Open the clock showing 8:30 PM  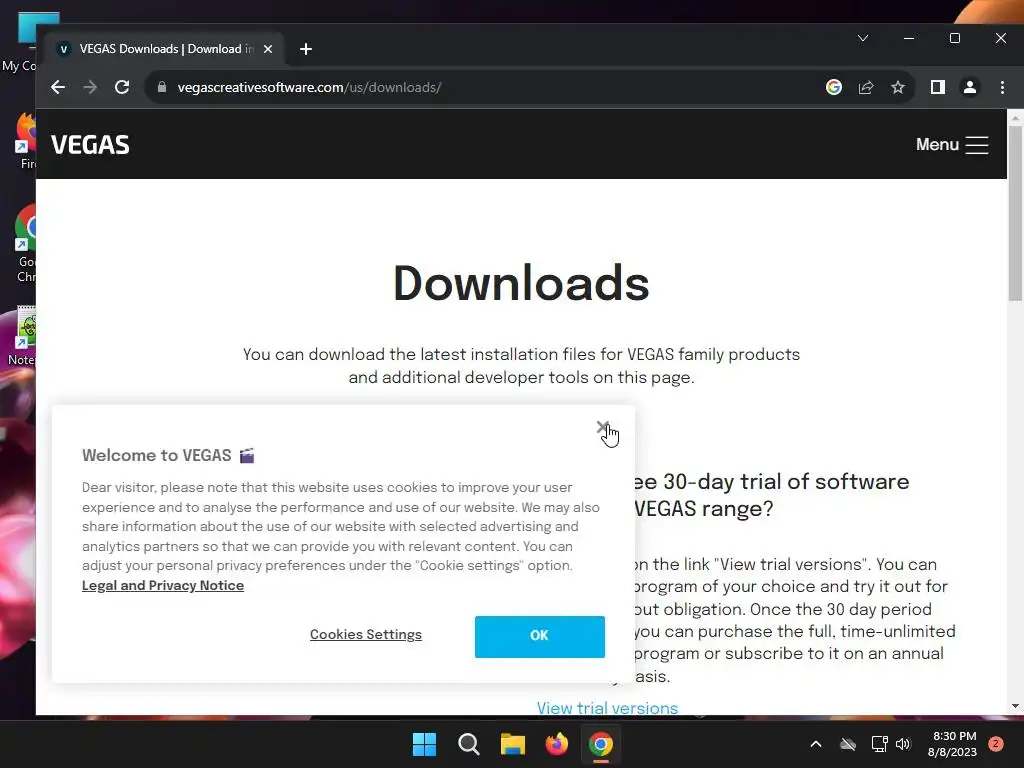(953, 744)
